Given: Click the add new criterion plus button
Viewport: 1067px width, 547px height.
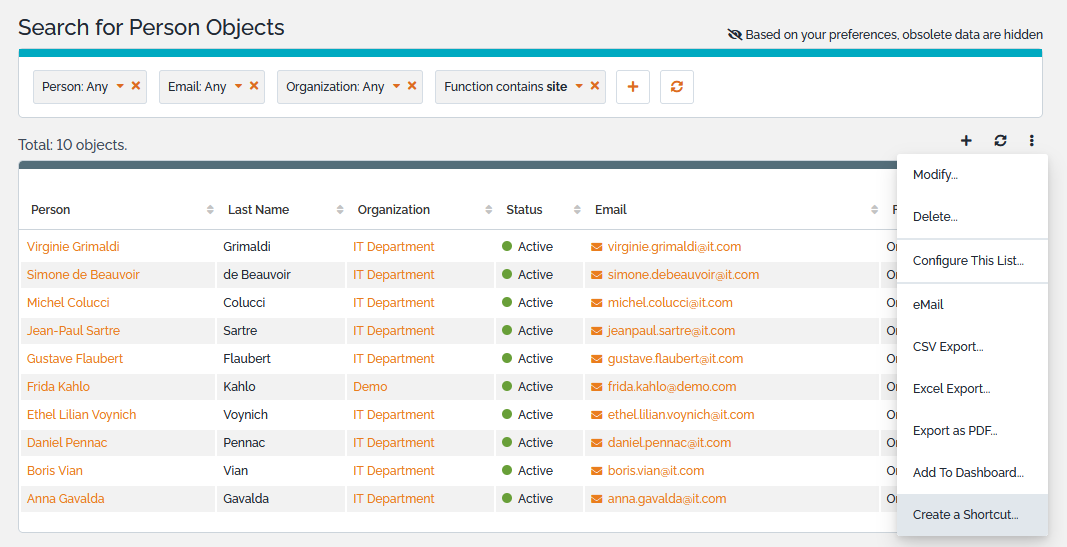Looking at the screenshot, I should pyautogui.click(x=632, y=87).
